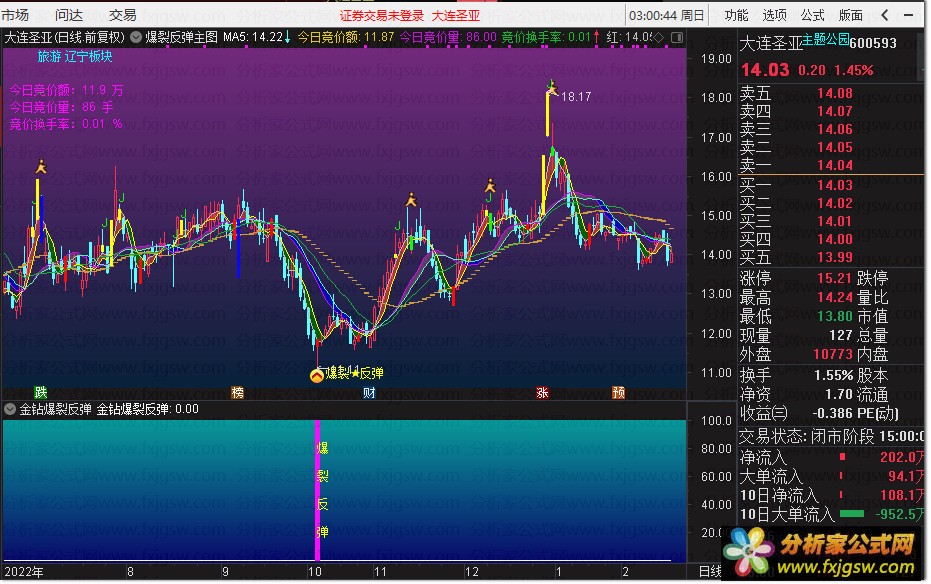This screenshot has height=584, width=931.
Task: Select the 买三 row price 14.01
Action: pos(834,221)
